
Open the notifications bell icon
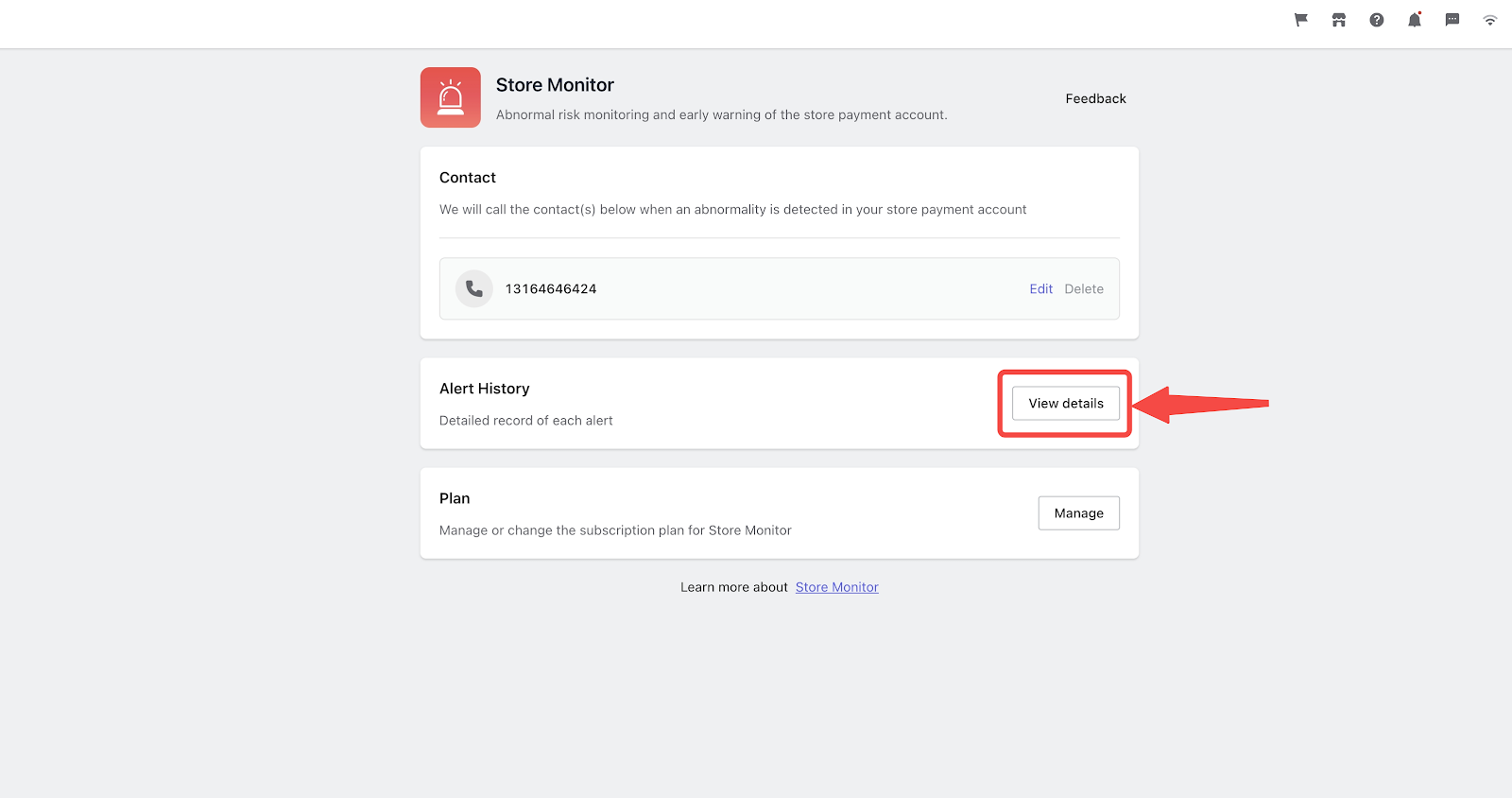pyautogui.click(x=1415, y=20)
